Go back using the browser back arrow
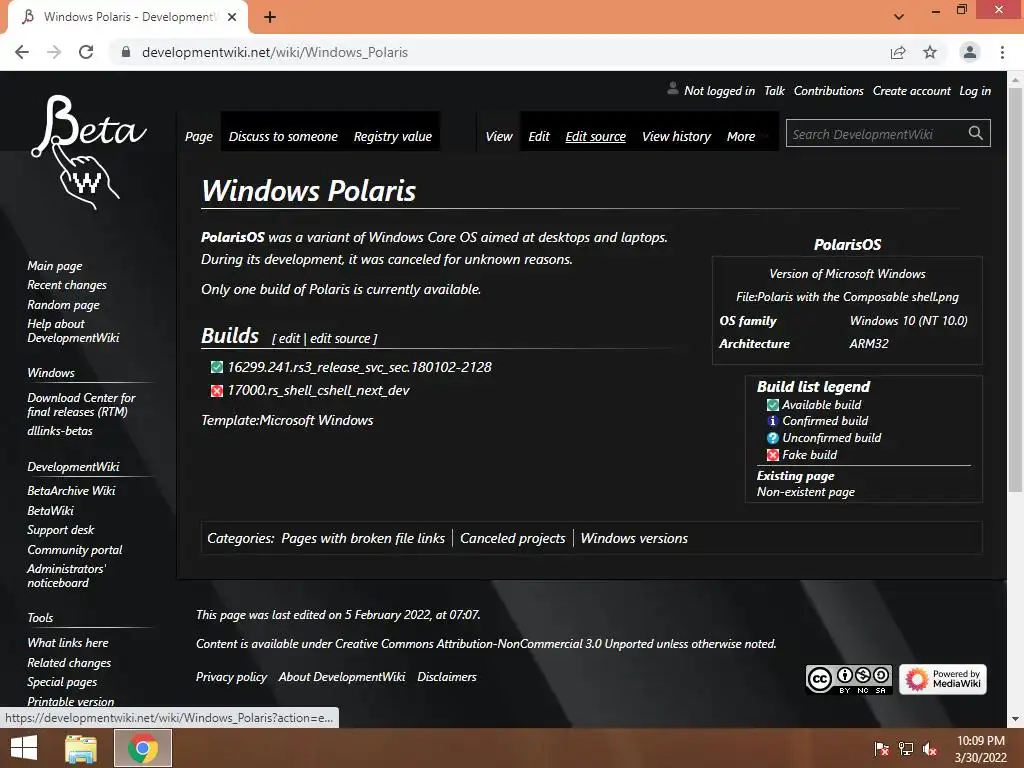 click(x=22, y=52)
